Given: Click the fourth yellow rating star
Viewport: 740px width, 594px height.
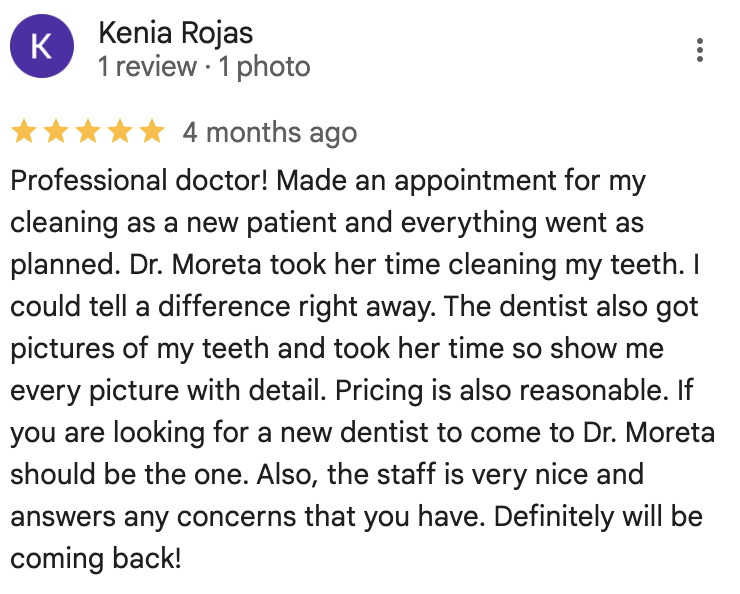Looking at the screenshot, I should (120, 131).
